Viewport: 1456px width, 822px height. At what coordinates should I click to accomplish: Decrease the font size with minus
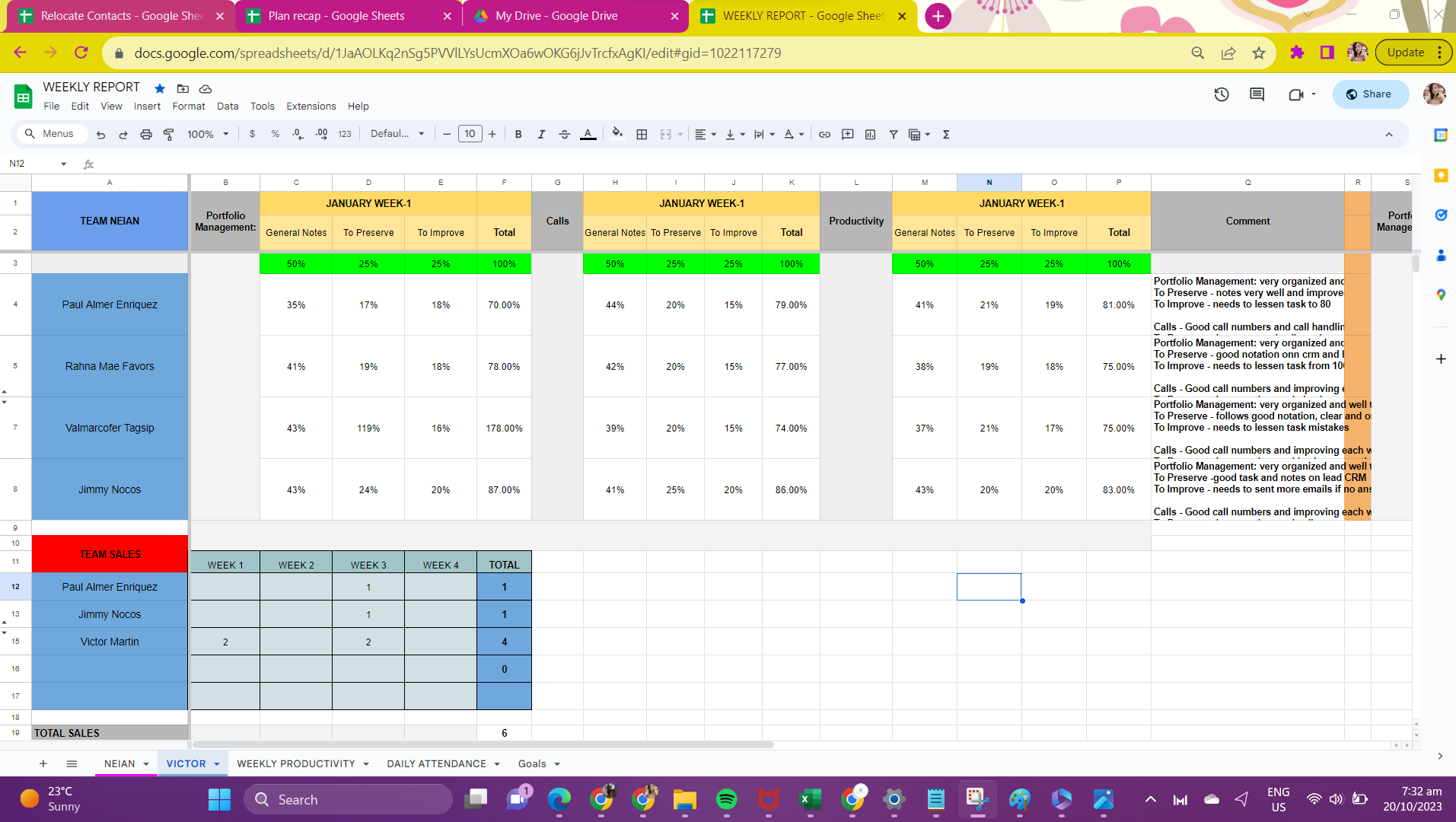click(x=447, y=134)
